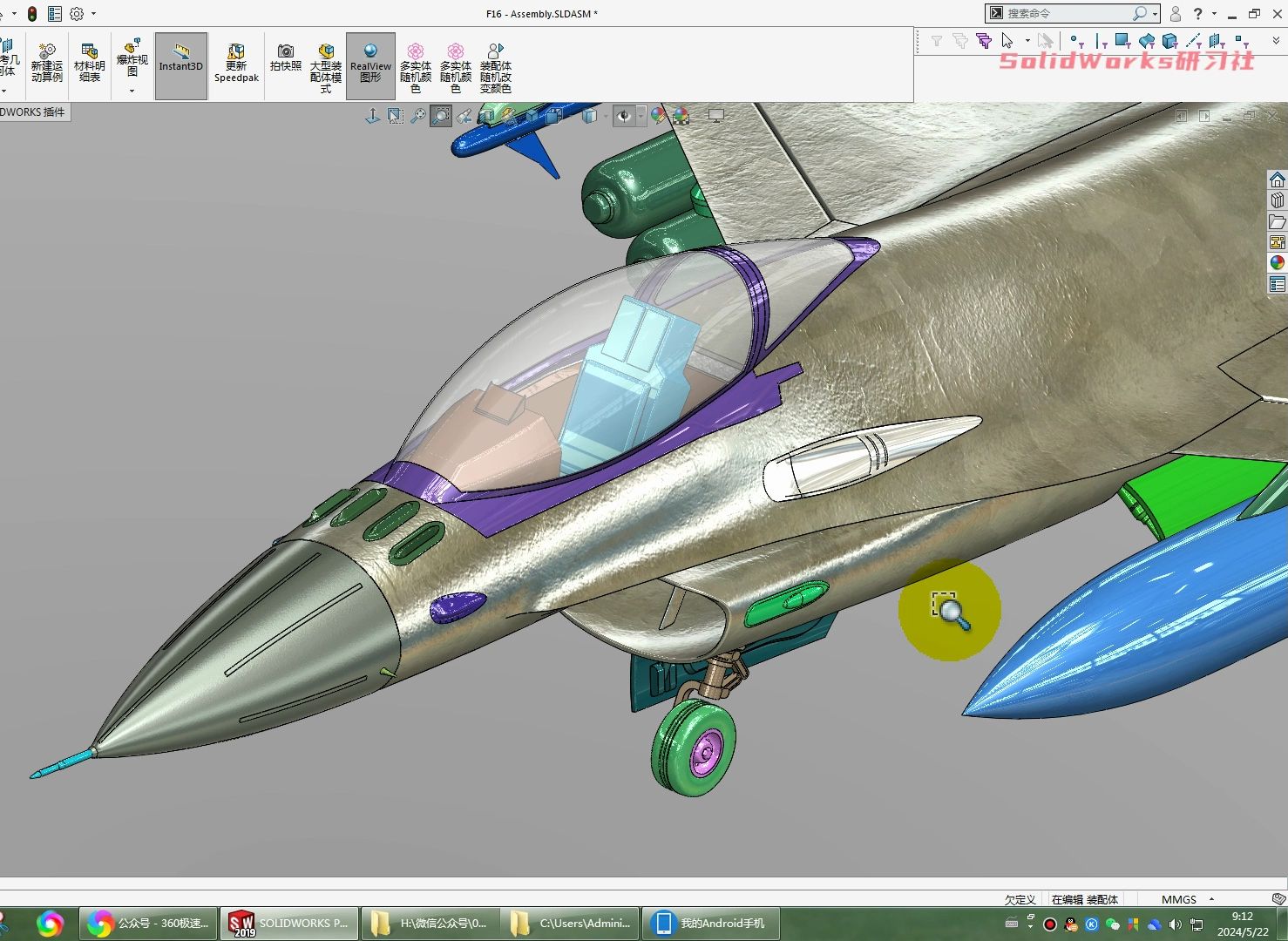Image resolution: width=1288 pixels, height=941 pixels.
Task: Click the zoom to fit icon
Action: 418,116
